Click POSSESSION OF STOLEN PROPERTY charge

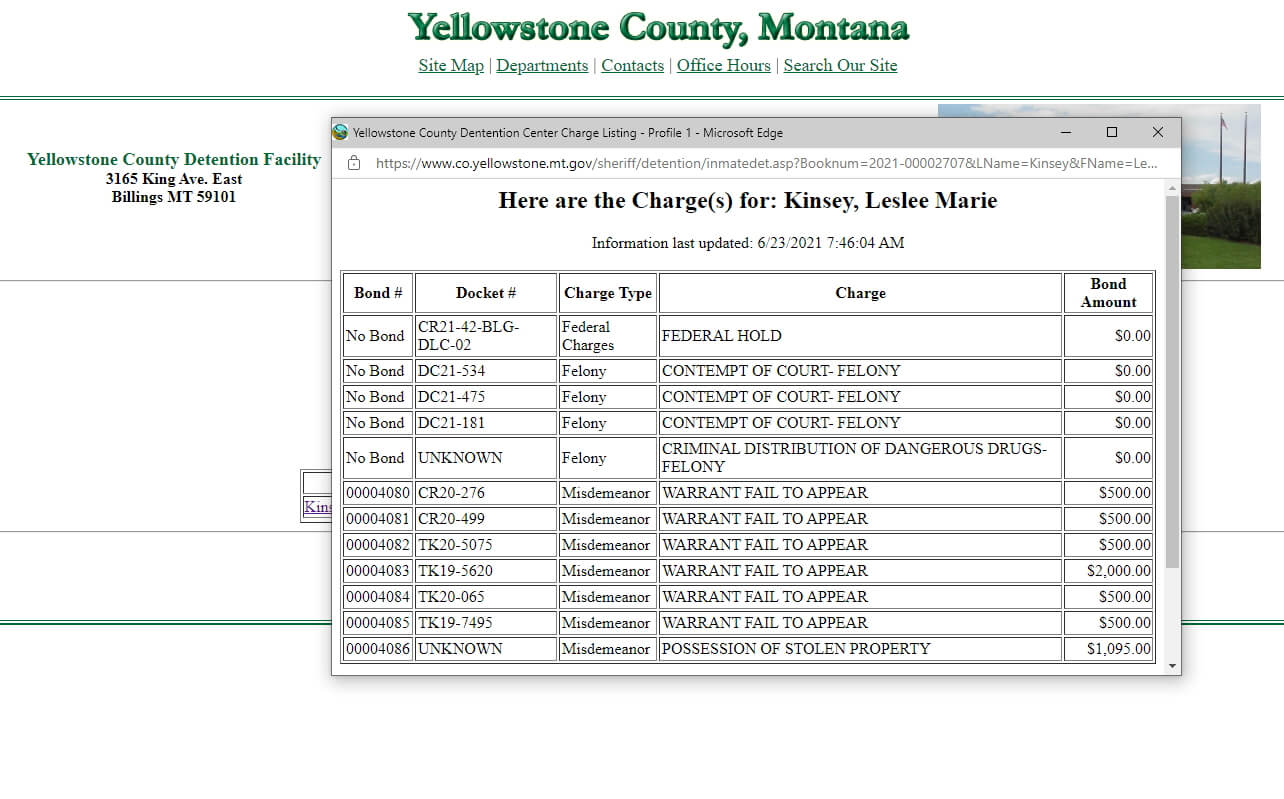pos(860,649)
